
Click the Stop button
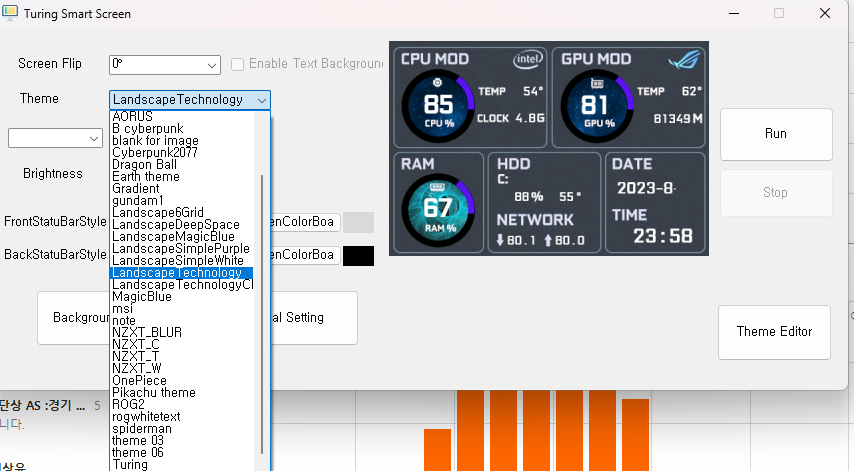776,193
